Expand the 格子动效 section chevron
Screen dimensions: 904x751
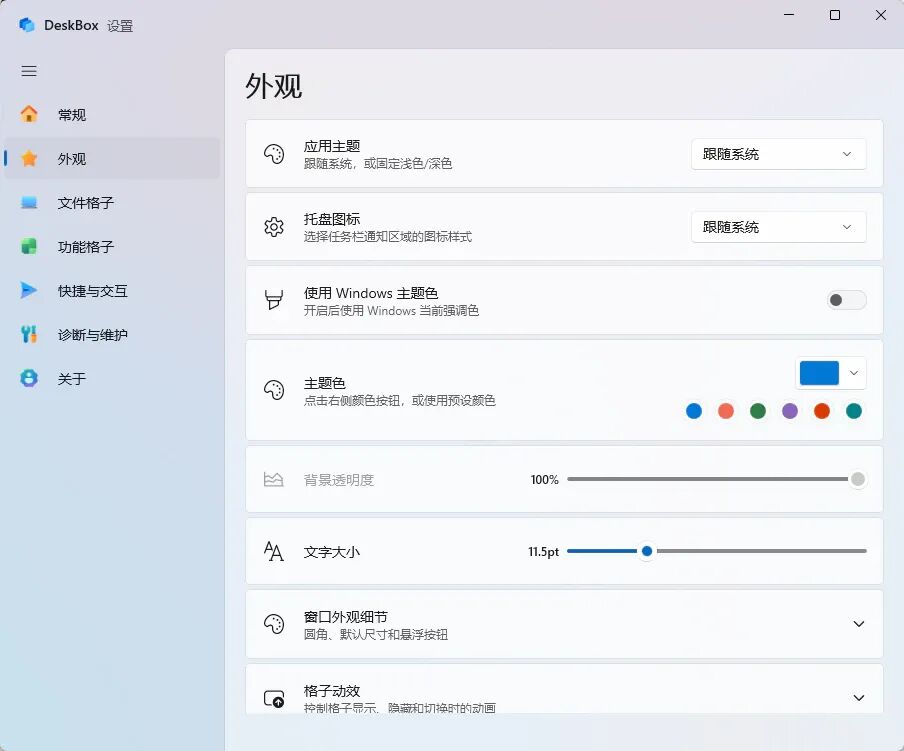(858, 698)
